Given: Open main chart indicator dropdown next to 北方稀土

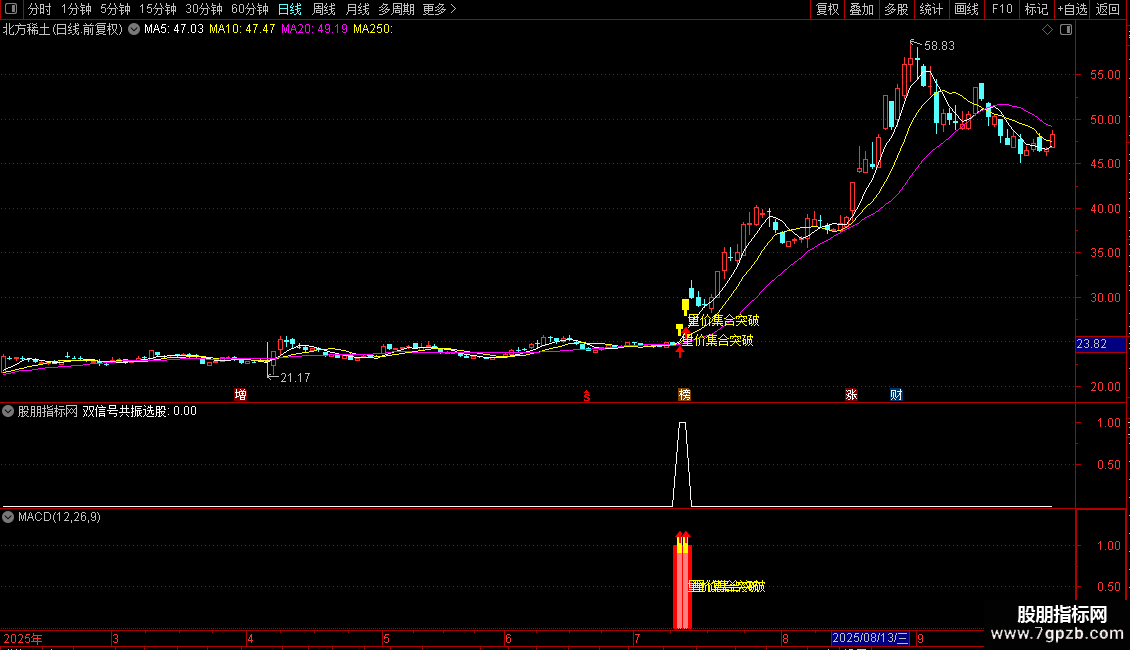Looking at the screenshot, I should tap(134, 30).
